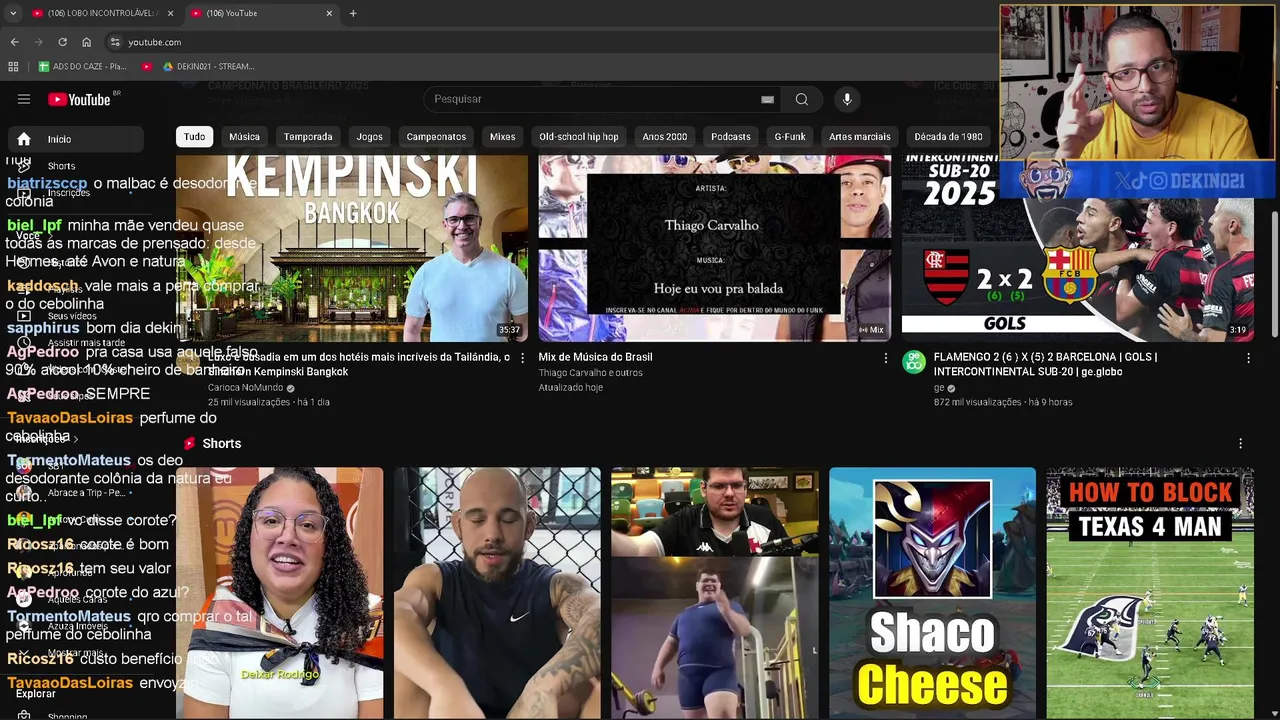Open a new browser tab
Viewport: 1280px width, 720px height.
[x=353, y=13]
